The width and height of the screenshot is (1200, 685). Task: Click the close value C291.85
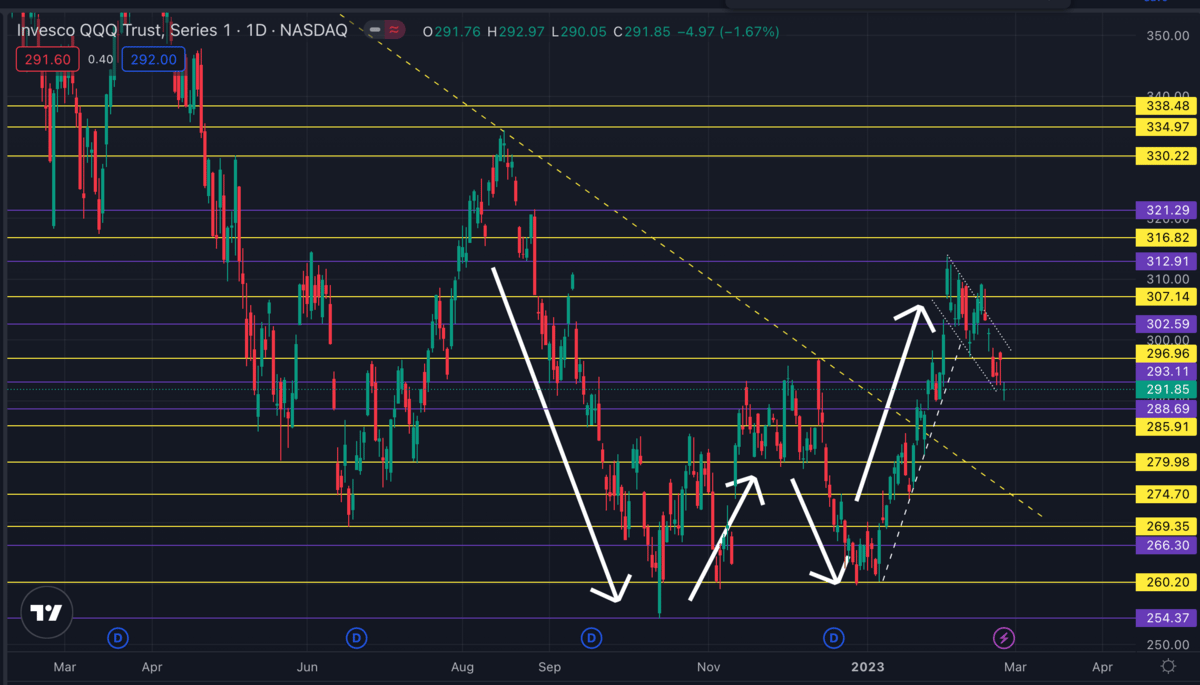coord(640,32)
